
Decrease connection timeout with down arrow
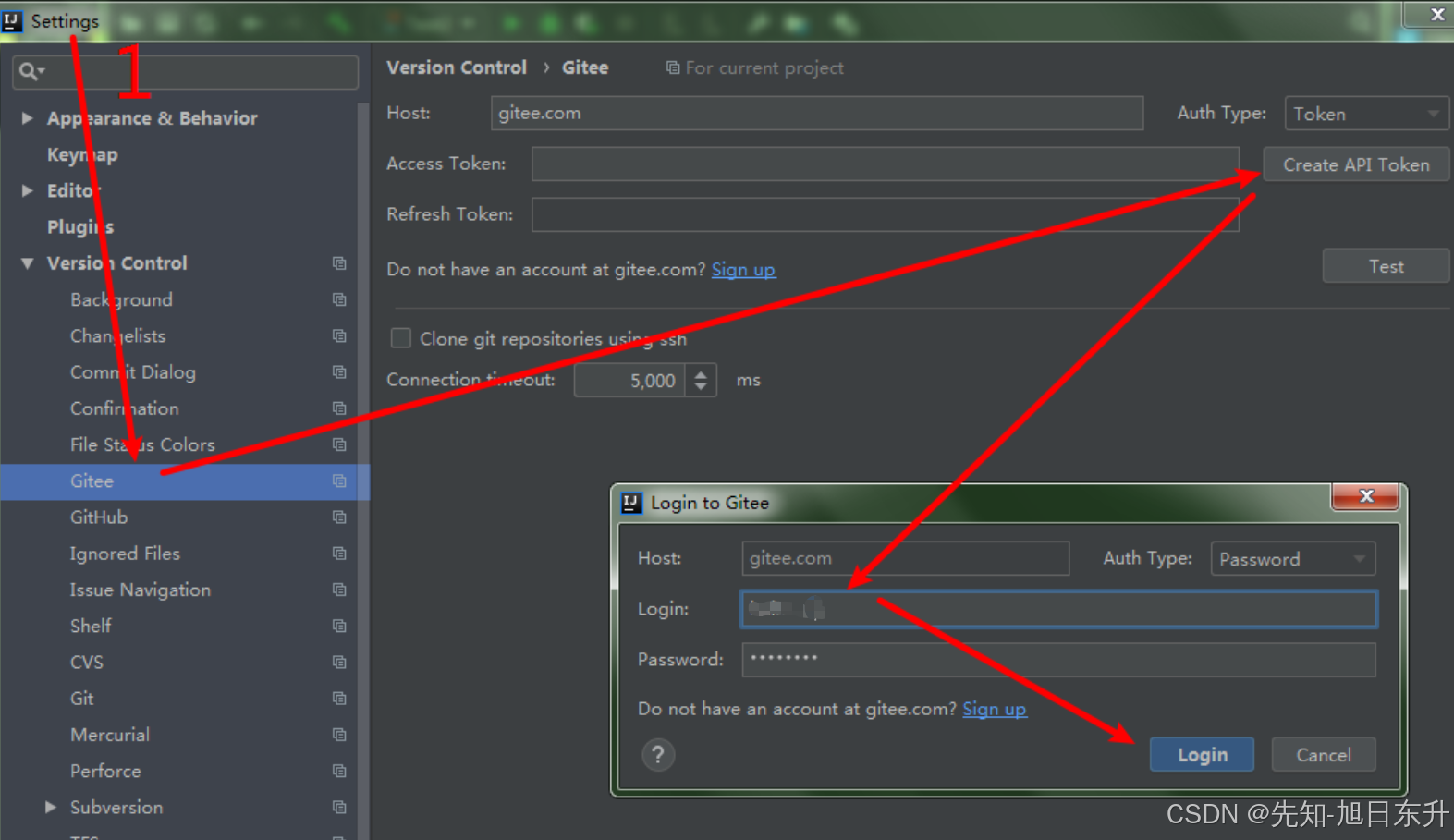tap(701, 387)
